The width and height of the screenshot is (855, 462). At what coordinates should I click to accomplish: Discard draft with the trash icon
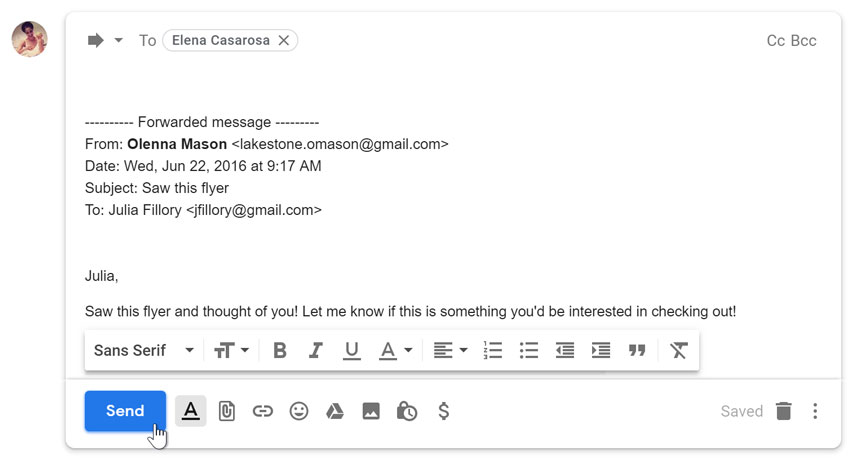784,411
